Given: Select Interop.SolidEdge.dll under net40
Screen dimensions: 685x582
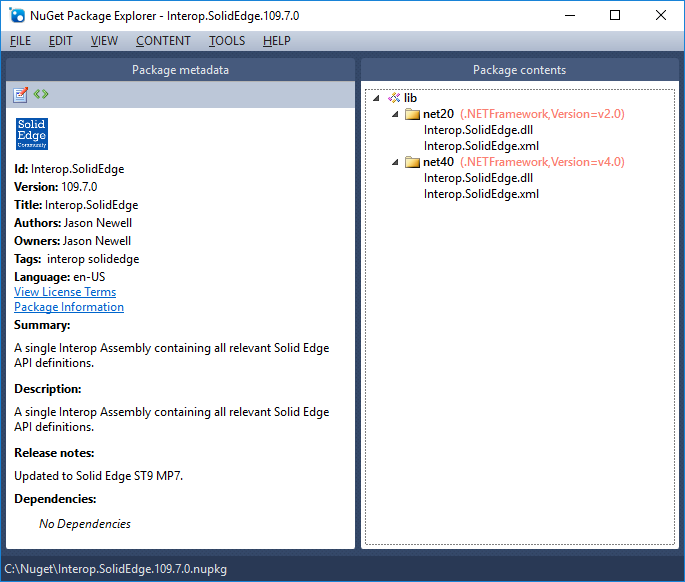Looking at the screenshot, I should (478, 178).
